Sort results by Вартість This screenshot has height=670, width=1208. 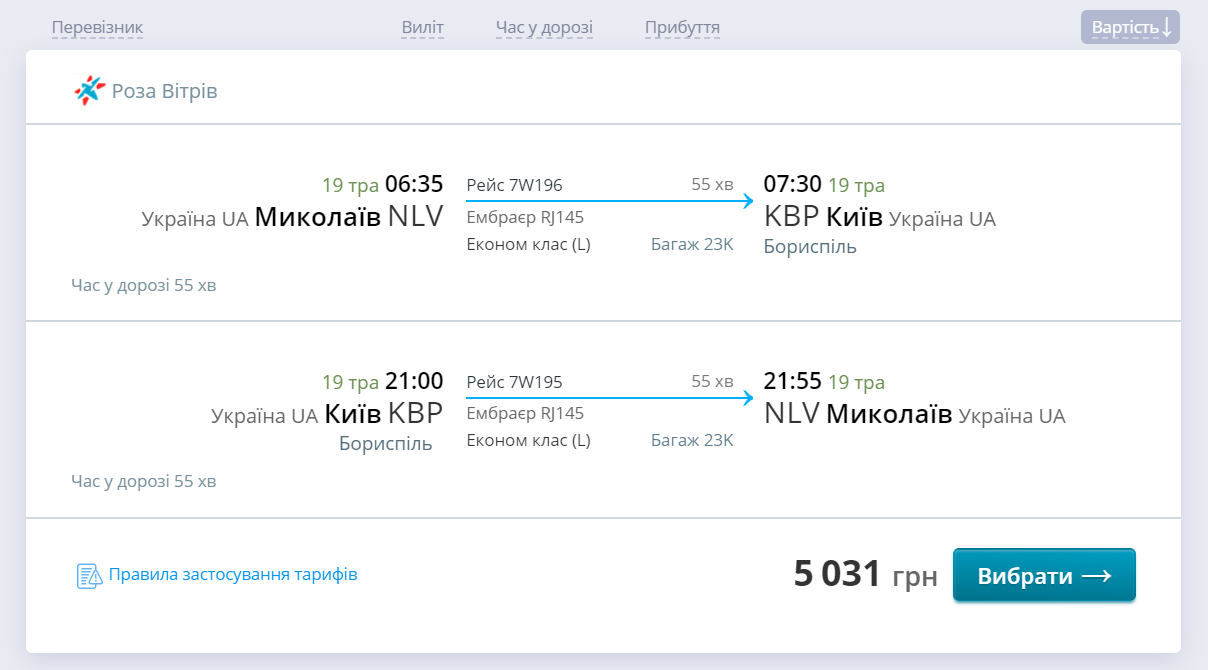pyautogui.click(x=1130, y=27)
